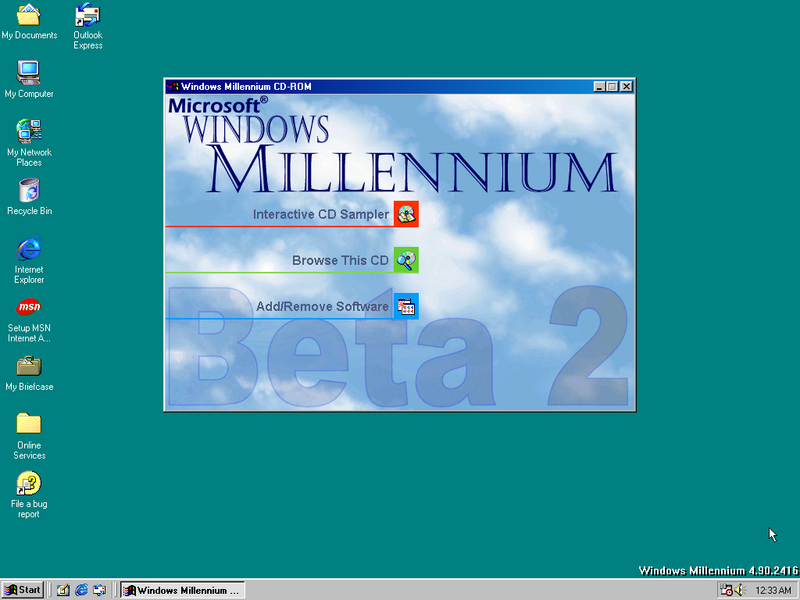This screenshot has height=600, width=800.
Task: Click the system clock in the tray
Action: tap(773, 590)
